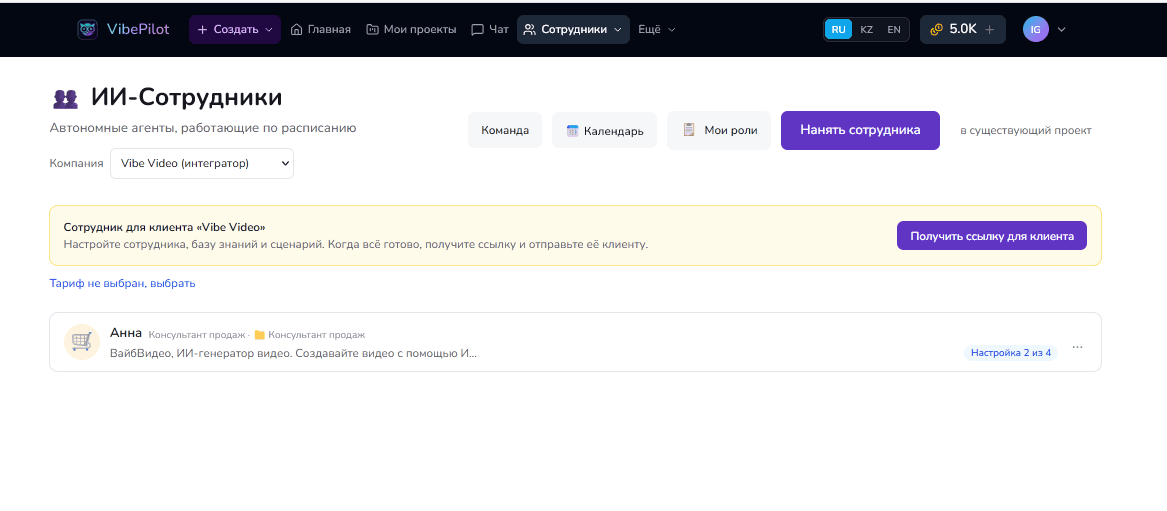Open the Чат page
This screenshot has width=1167, height=511.
(x=490, y=30)
